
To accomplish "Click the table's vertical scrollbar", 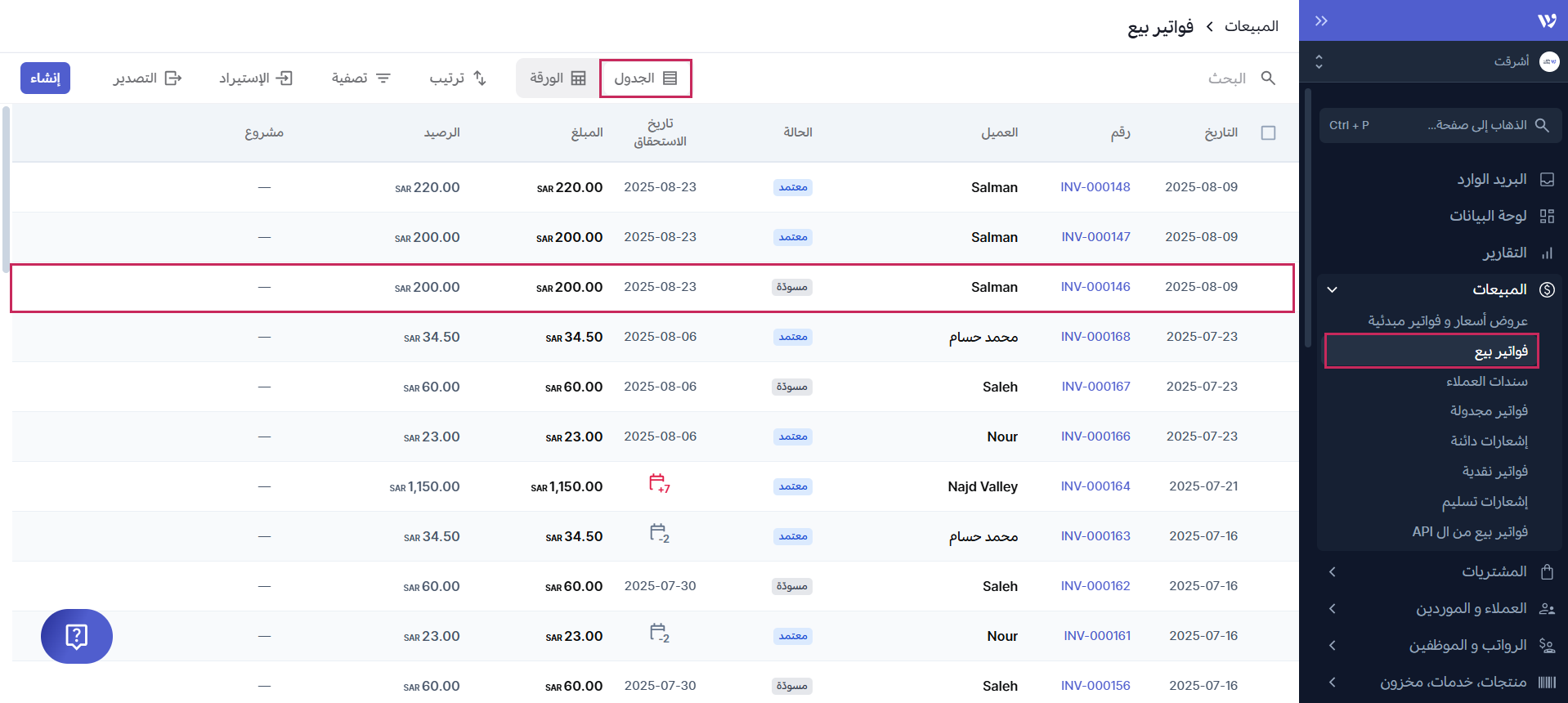I will (x=6, y=188).
